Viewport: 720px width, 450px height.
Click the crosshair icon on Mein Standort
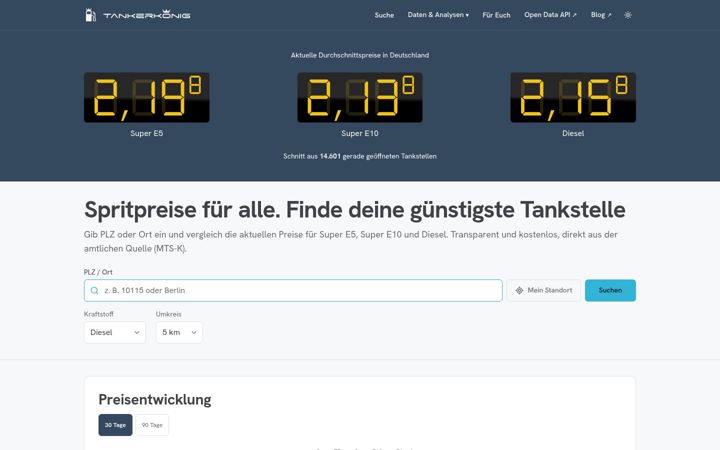[519, 290]
